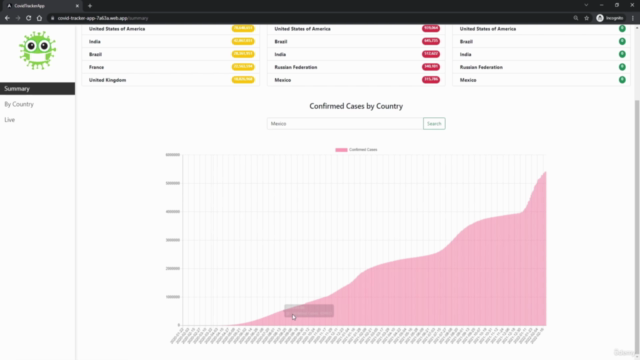Click the Search button

tap(434, 124)
